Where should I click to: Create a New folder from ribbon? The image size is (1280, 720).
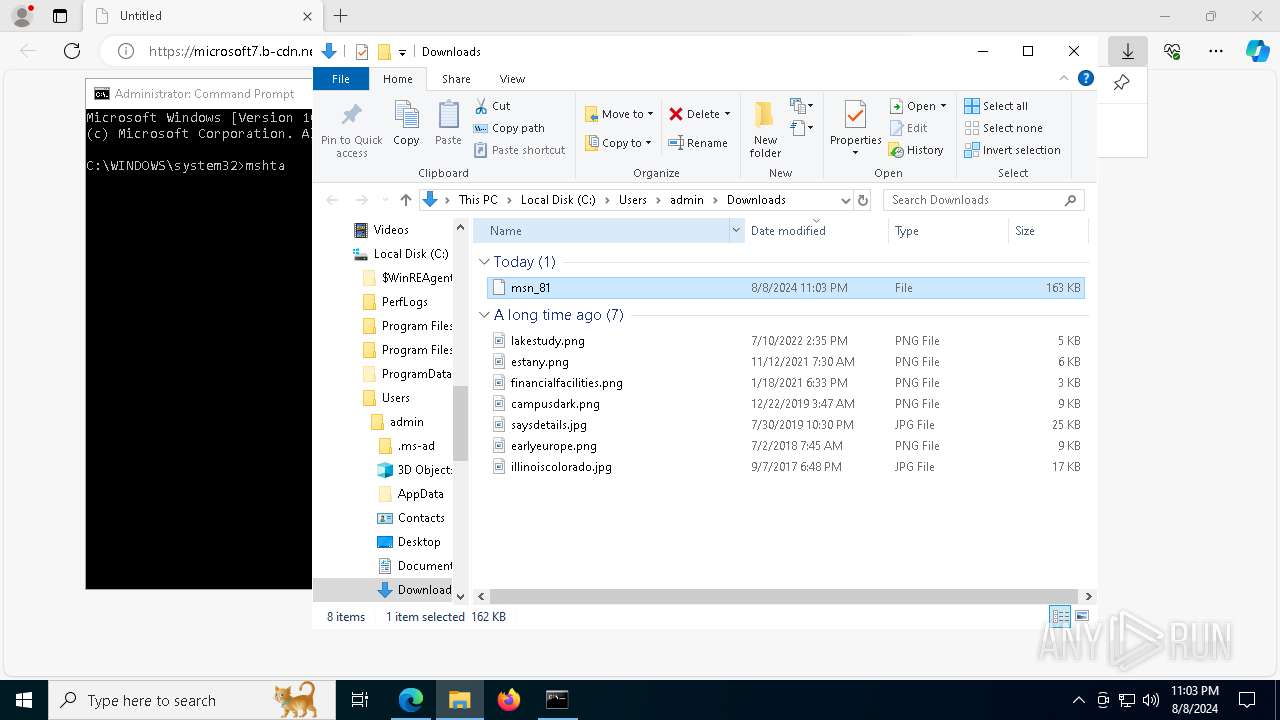pyautogui.click(x=765, y=129)
